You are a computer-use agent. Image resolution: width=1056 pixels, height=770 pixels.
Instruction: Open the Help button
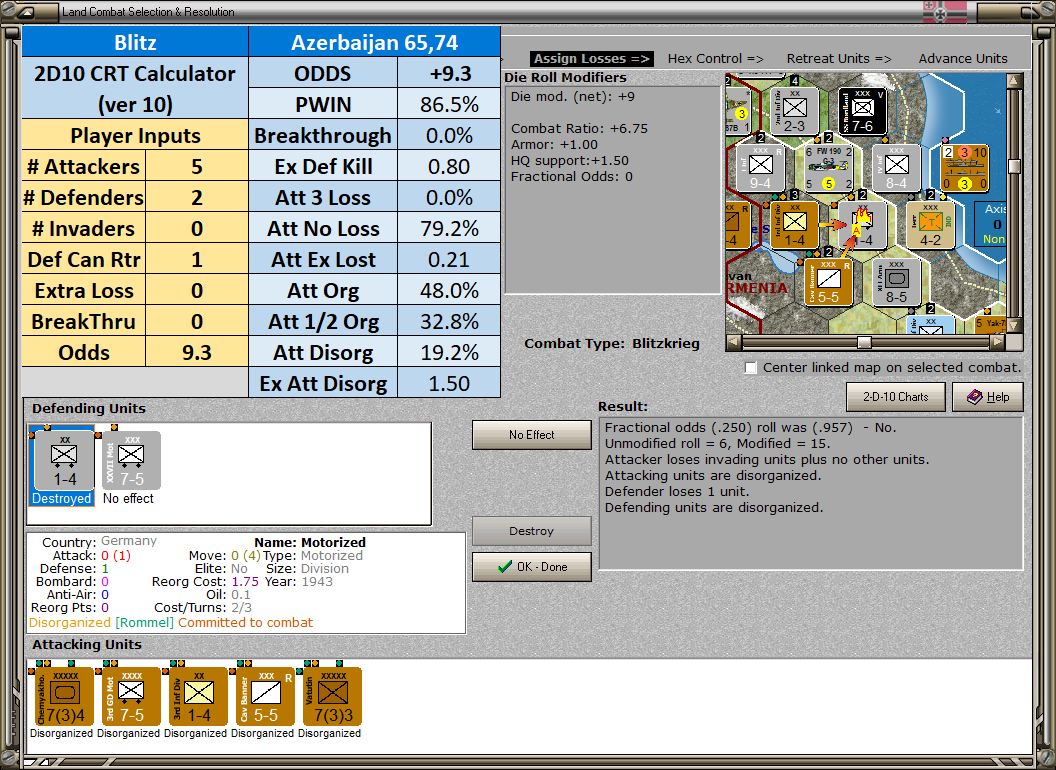coord(988,397)
